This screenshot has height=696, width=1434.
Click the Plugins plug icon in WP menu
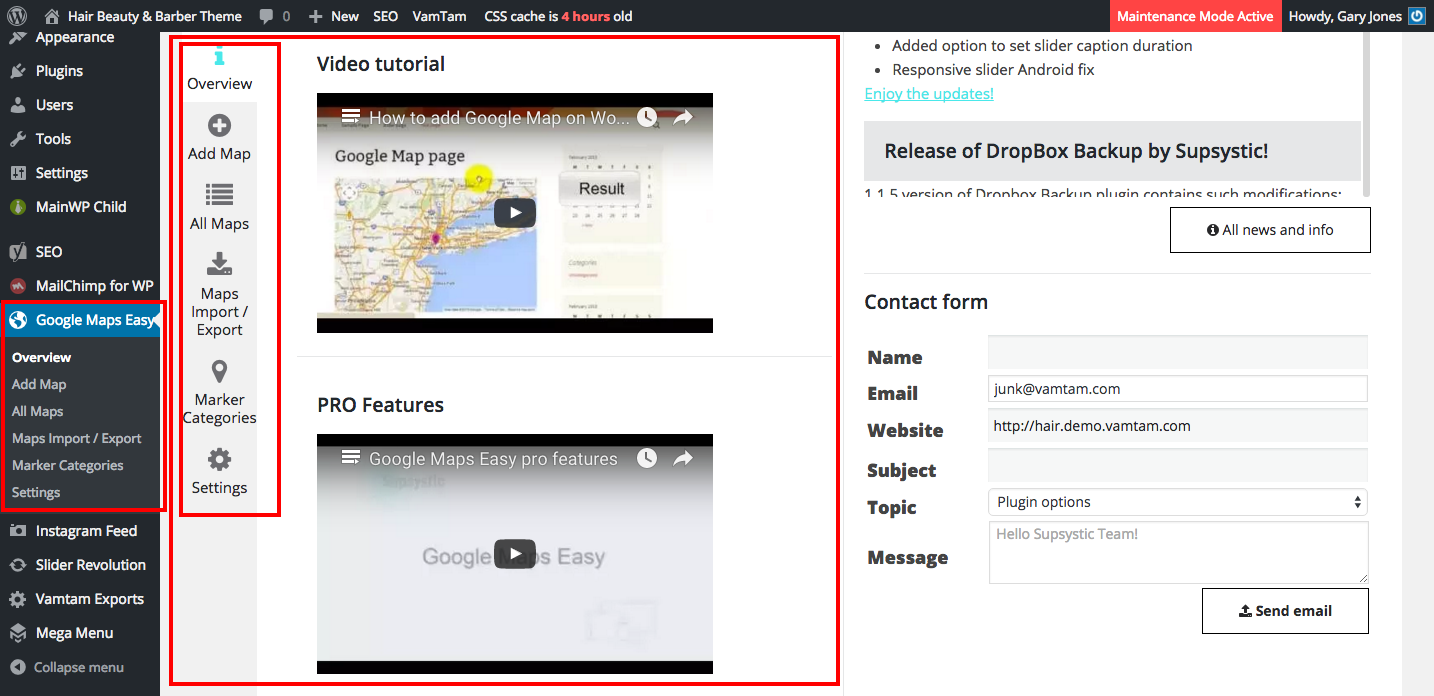click(17, 71)
